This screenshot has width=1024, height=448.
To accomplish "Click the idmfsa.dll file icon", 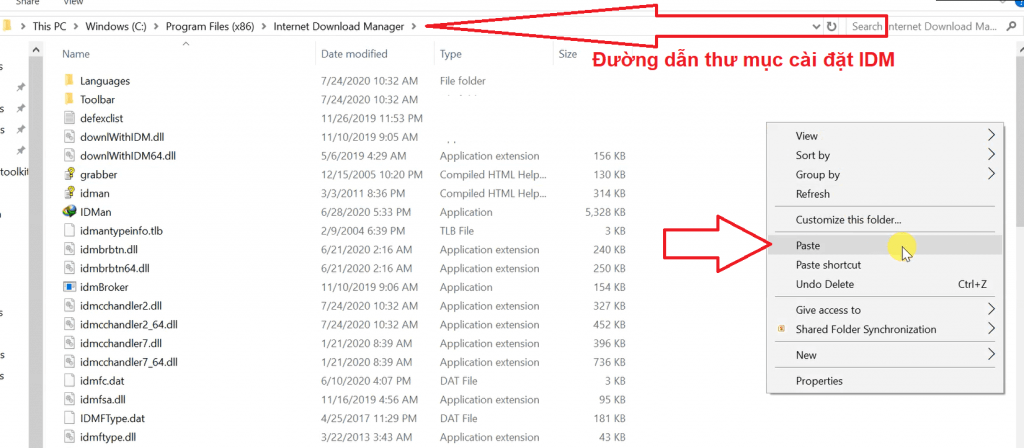I will tap(69, 399).
